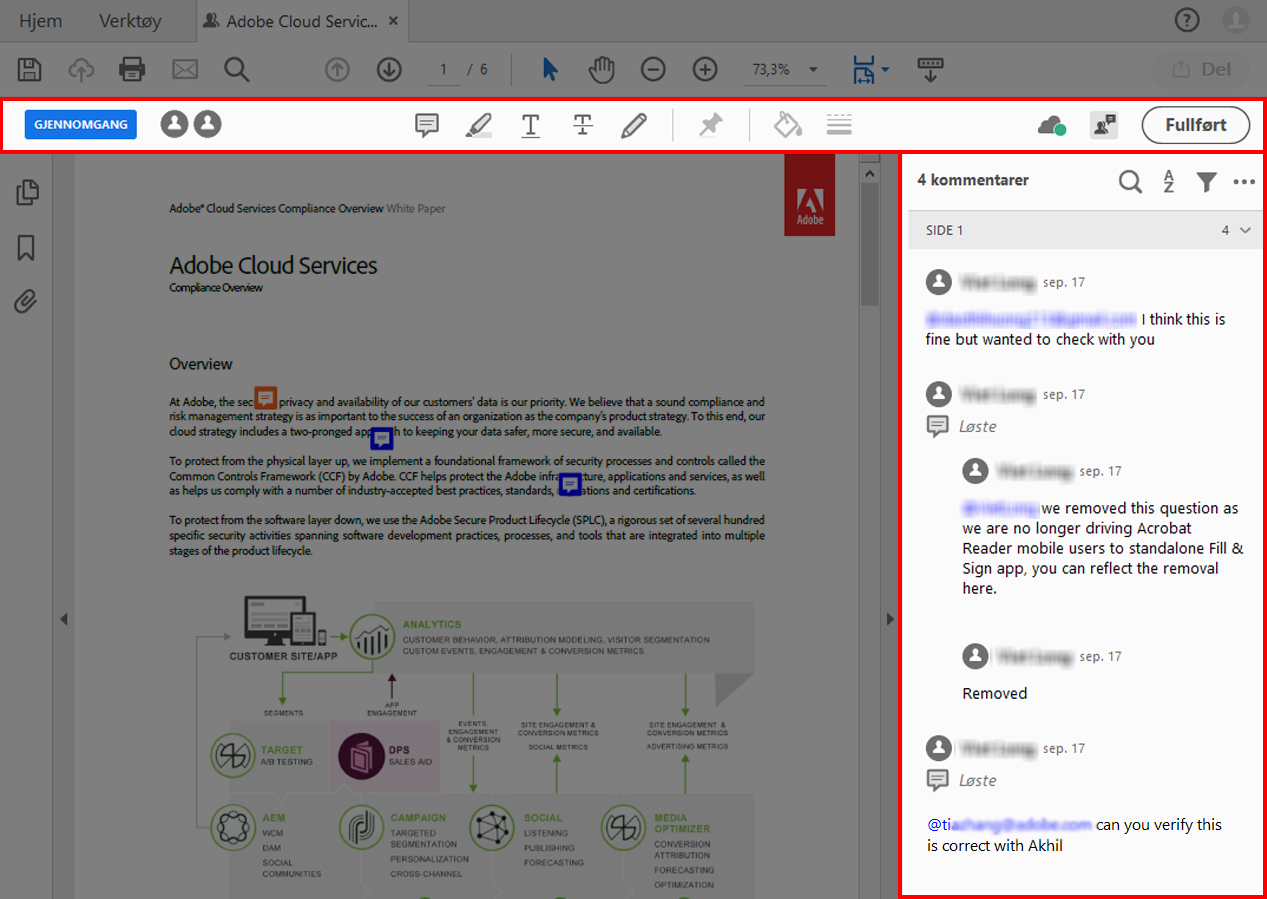
Task: Collapse the SIDE 1 comment group
Action: (x=1245, y=230)
